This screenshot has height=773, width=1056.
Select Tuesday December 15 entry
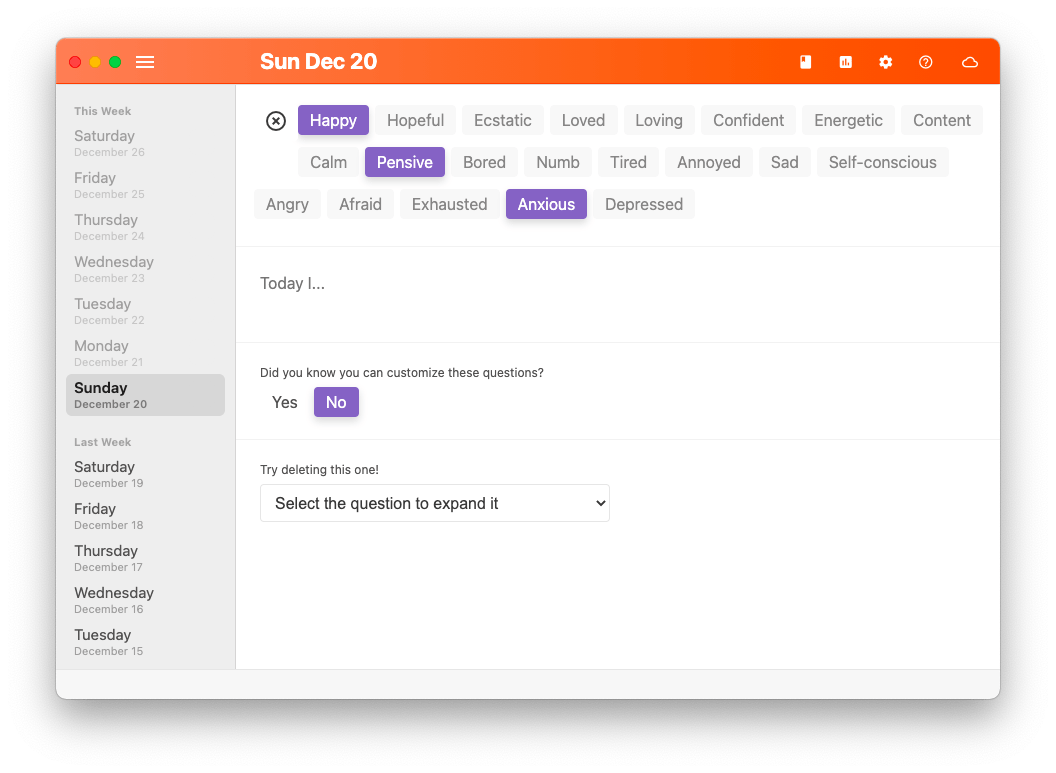tap(145, 641)
